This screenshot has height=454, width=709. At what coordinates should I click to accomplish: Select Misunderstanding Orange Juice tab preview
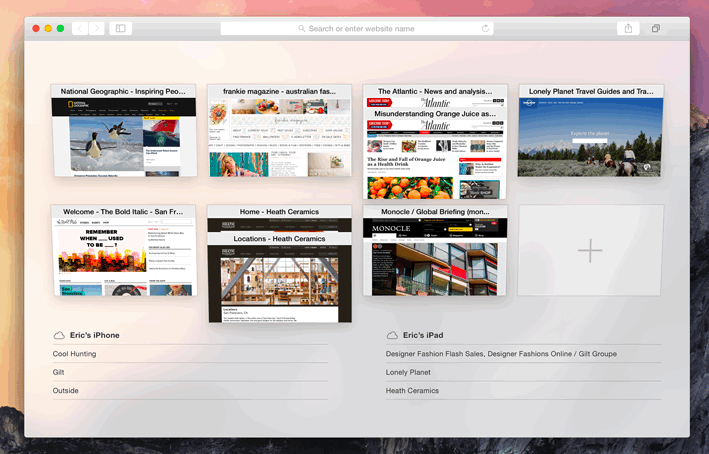pyautogui.click(x=435, y=154)
